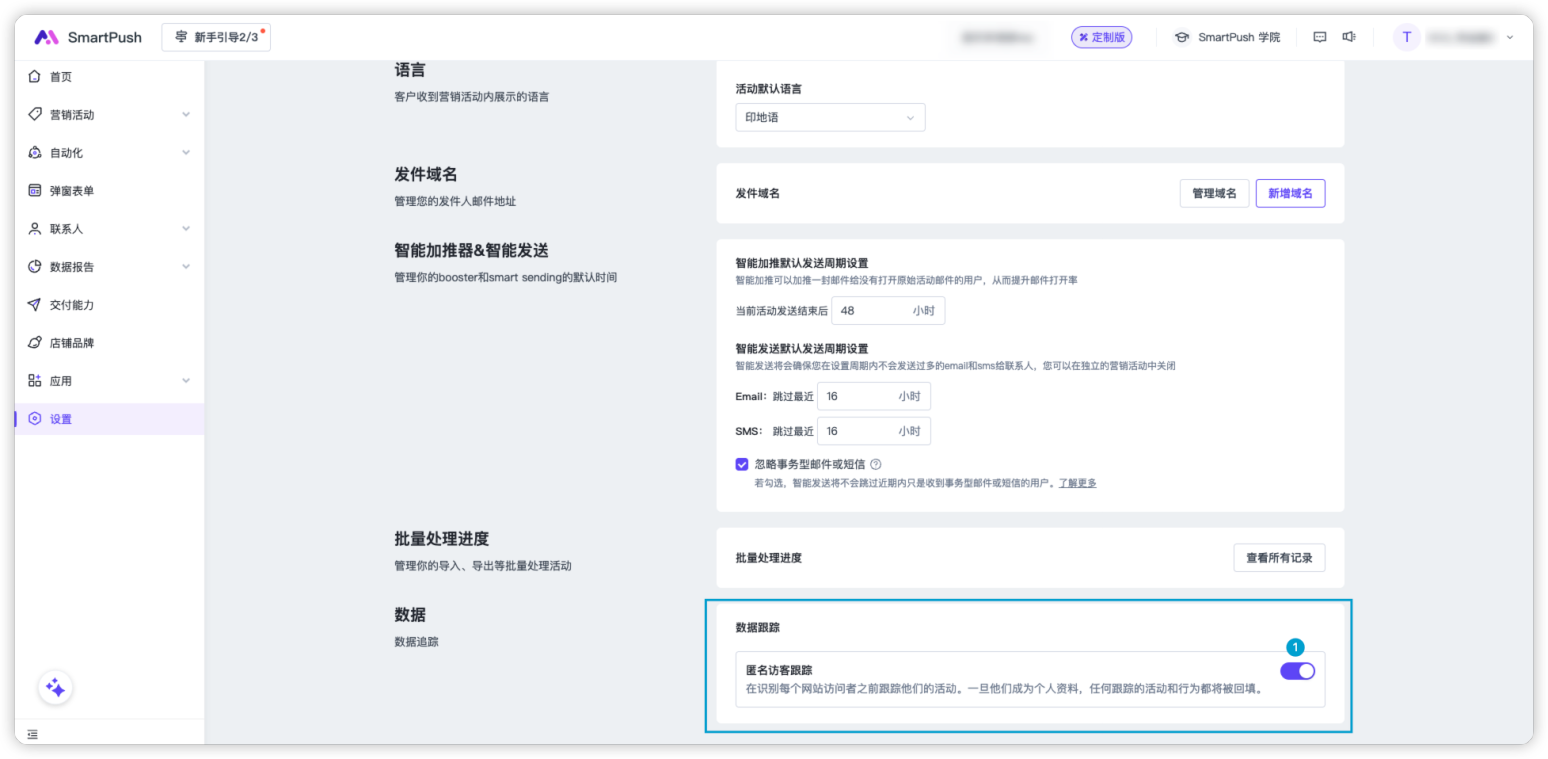Open the 了解更多 link
The height and width of the screenshot is (759, 1548).
point(1077,483)
